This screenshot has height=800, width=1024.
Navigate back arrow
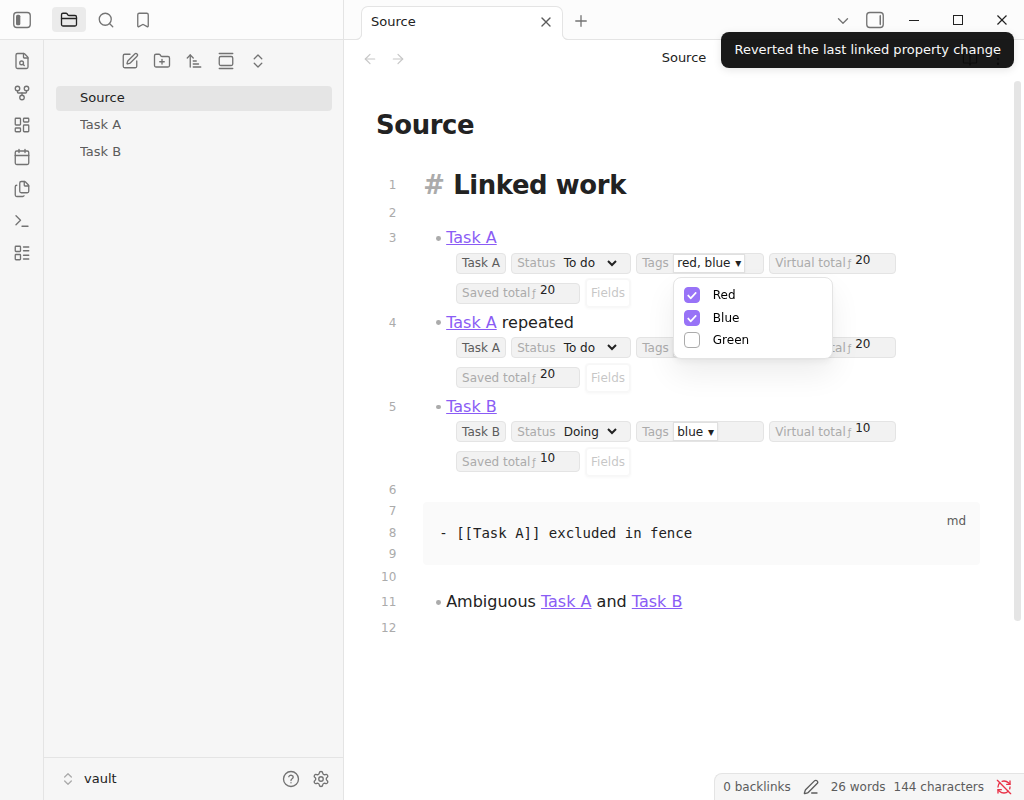click(370, 59)
